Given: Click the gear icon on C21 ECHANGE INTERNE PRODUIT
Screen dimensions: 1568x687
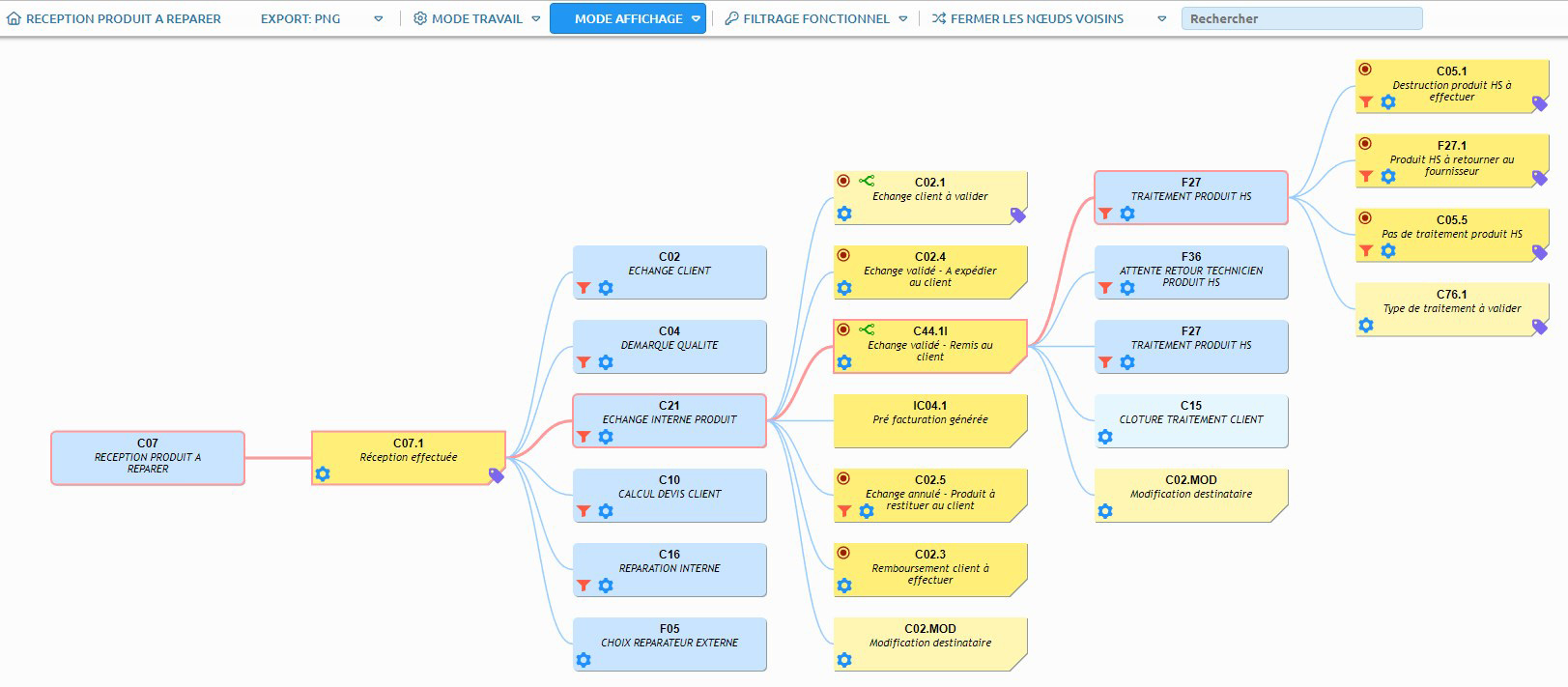Looking at the screenshot, I should click(x=606, y=437).
